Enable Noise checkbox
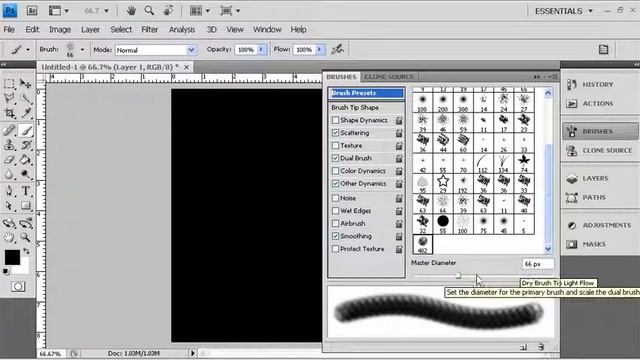This screenshot has width=640, height=360. click(x=336, y=198)
